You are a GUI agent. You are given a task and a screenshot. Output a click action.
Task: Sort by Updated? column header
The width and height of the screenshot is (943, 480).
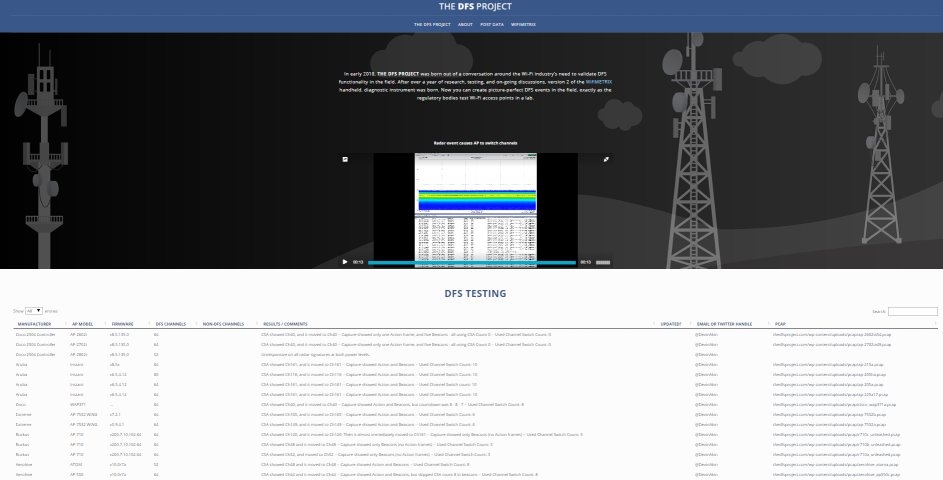pyautogui.click(x=671, y=324)
